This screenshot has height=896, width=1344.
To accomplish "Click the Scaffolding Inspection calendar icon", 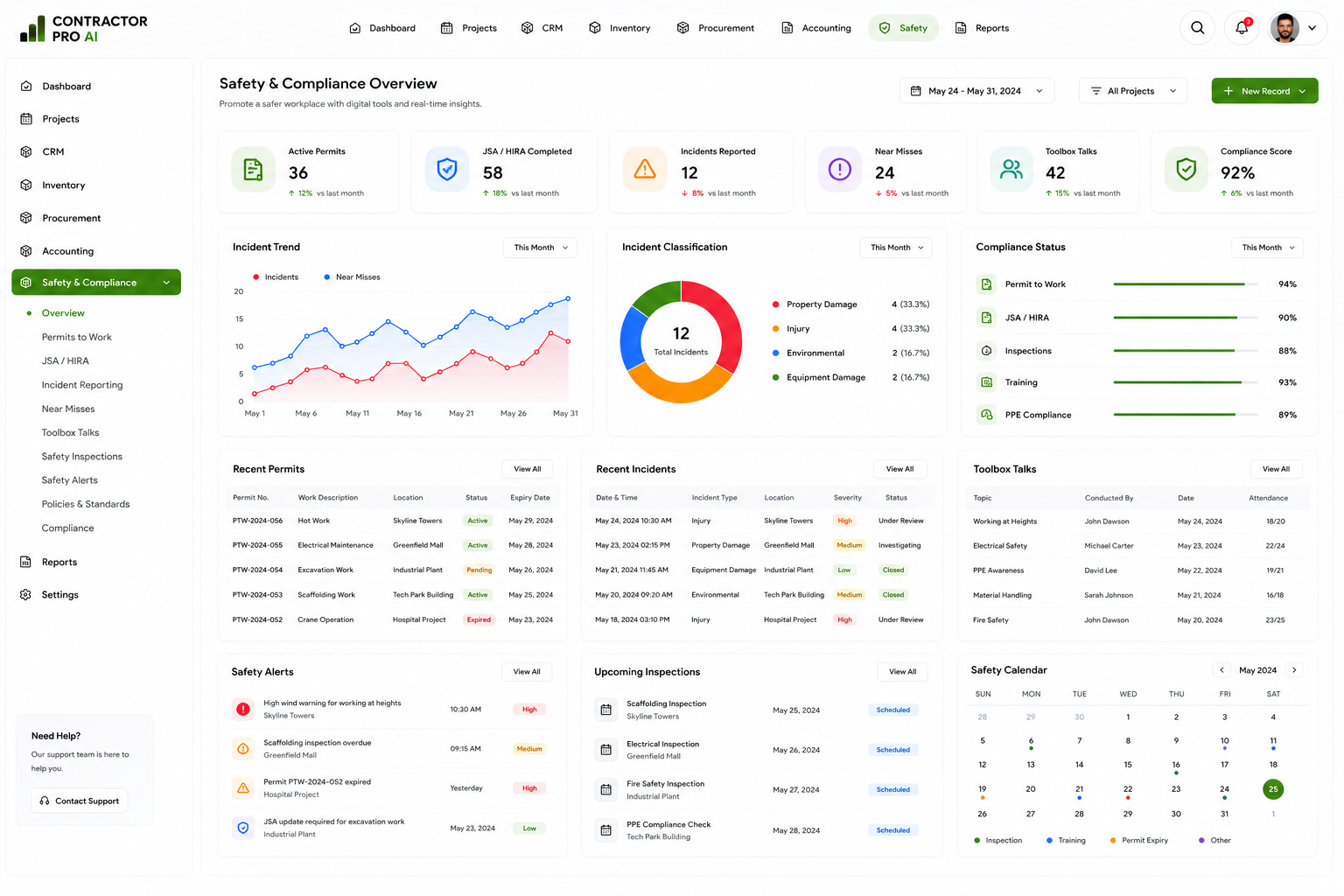I will coord(605,710).
